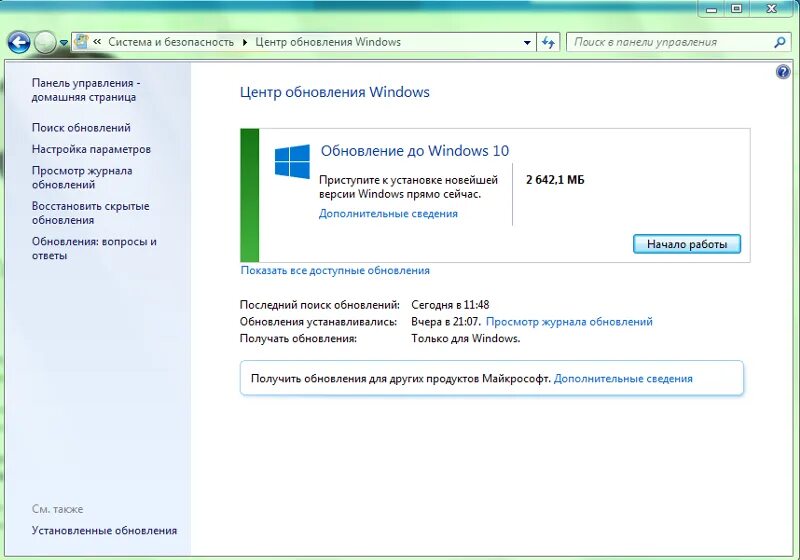Expand the address bar history dropdown

tap(527, 42)
